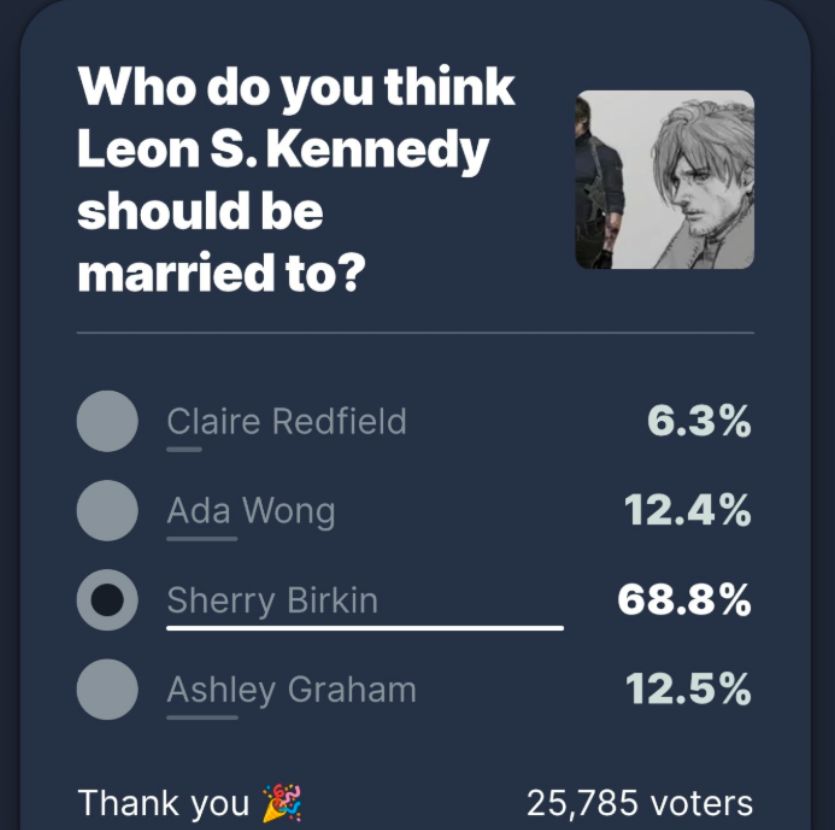Click the selected Sherry Birkin radio button

[x=107, y=599]
